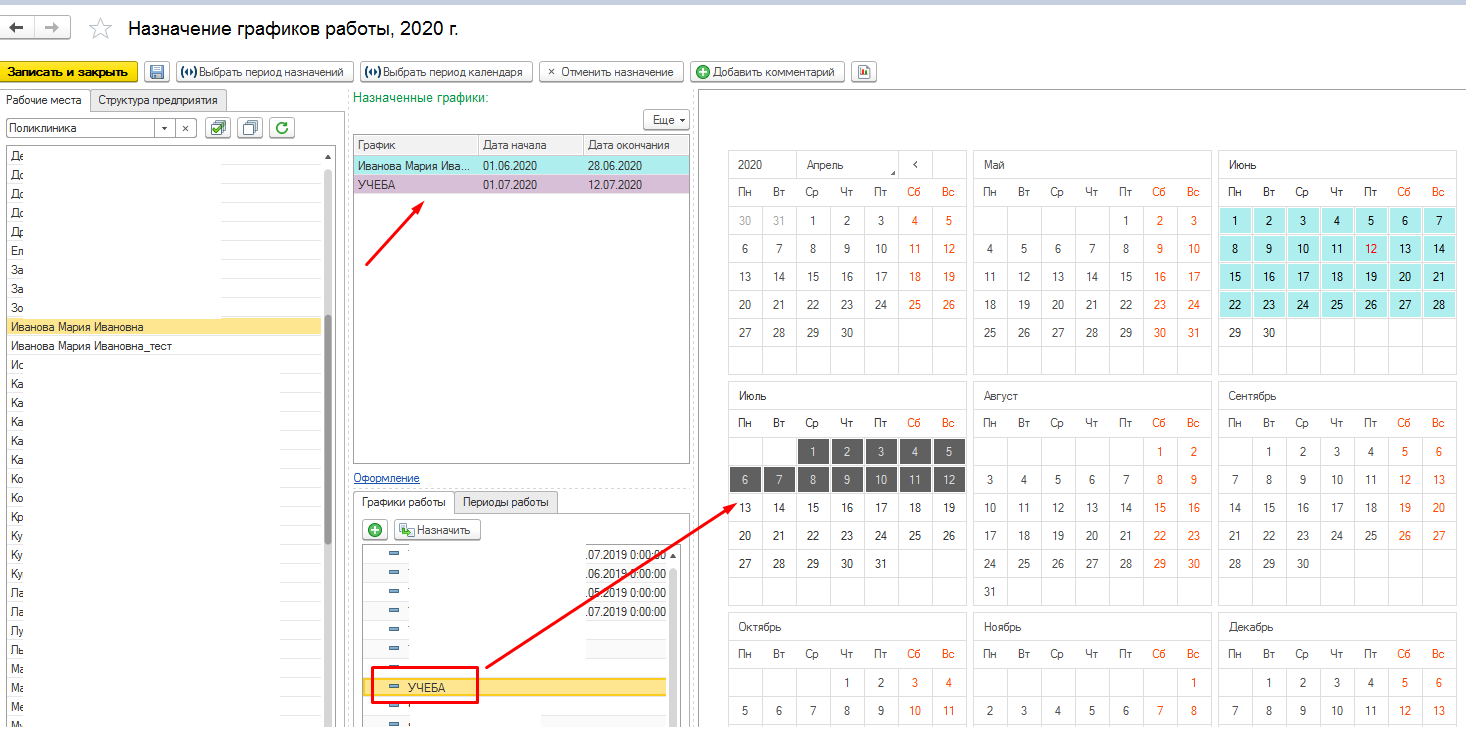Switch to Структура предприятия tab
Viewport: 1466px width, 740px height.
158,100
